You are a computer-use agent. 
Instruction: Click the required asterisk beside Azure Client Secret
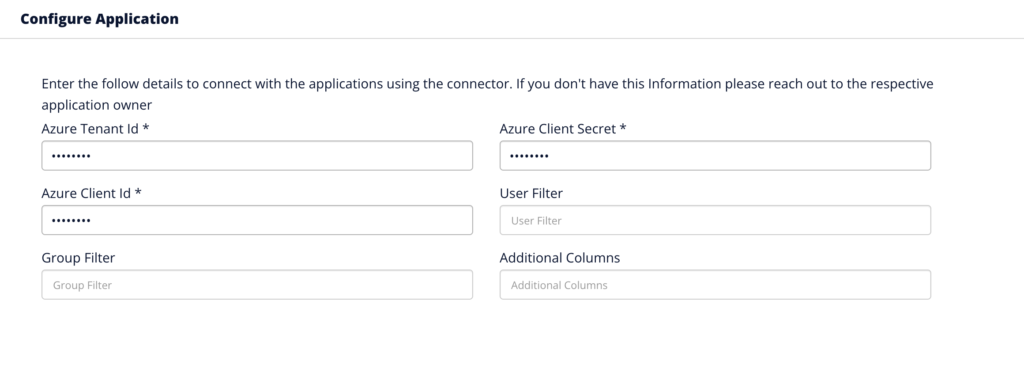click(x=623, y=127)
